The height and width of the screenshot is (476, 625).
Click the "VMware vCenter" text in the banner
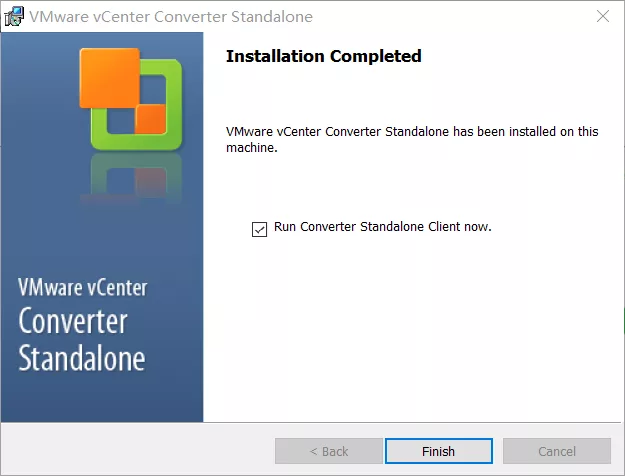click(82, 288)
